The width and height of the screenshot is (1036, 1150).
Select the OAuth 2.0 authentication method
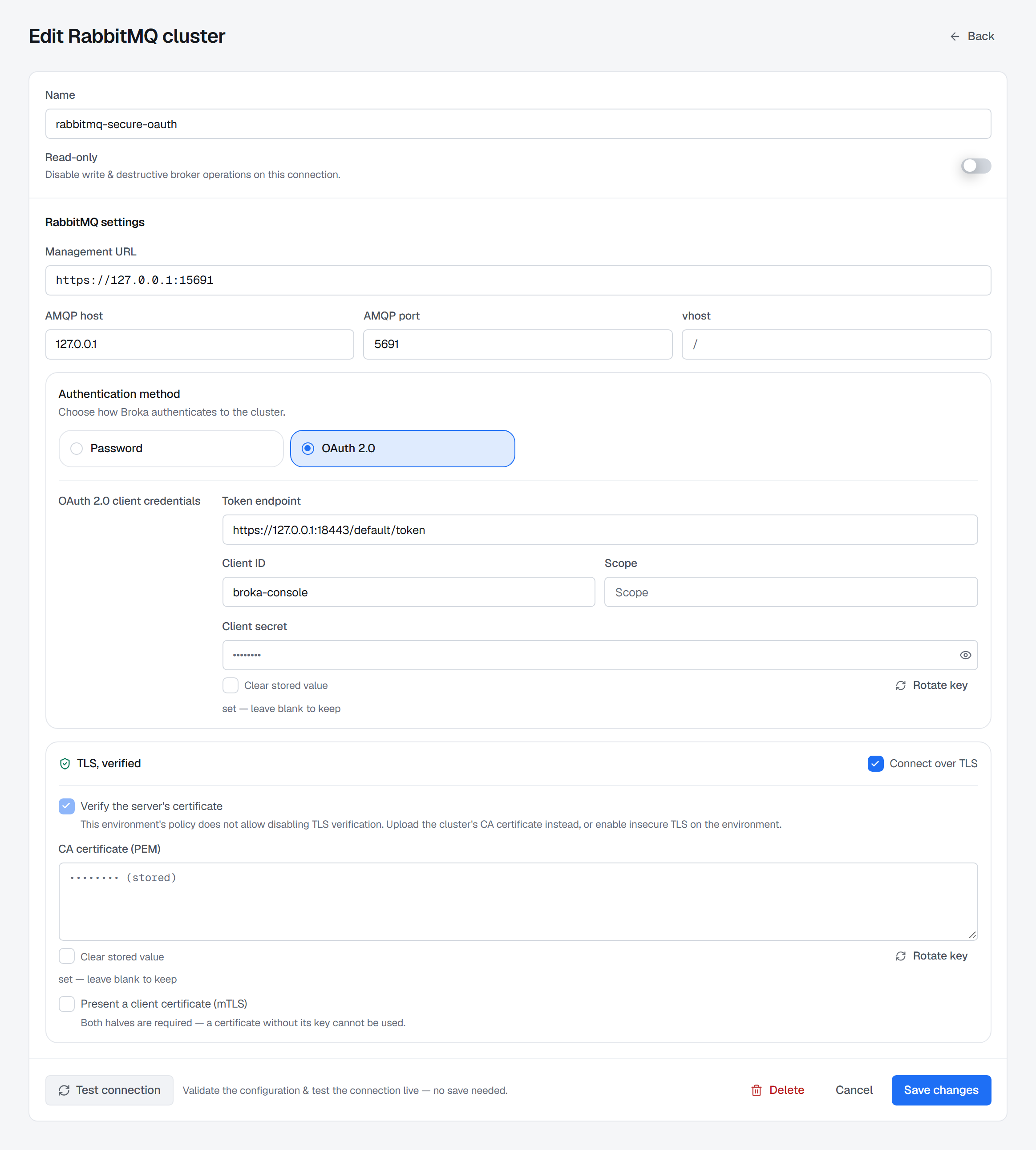(402, 449)
